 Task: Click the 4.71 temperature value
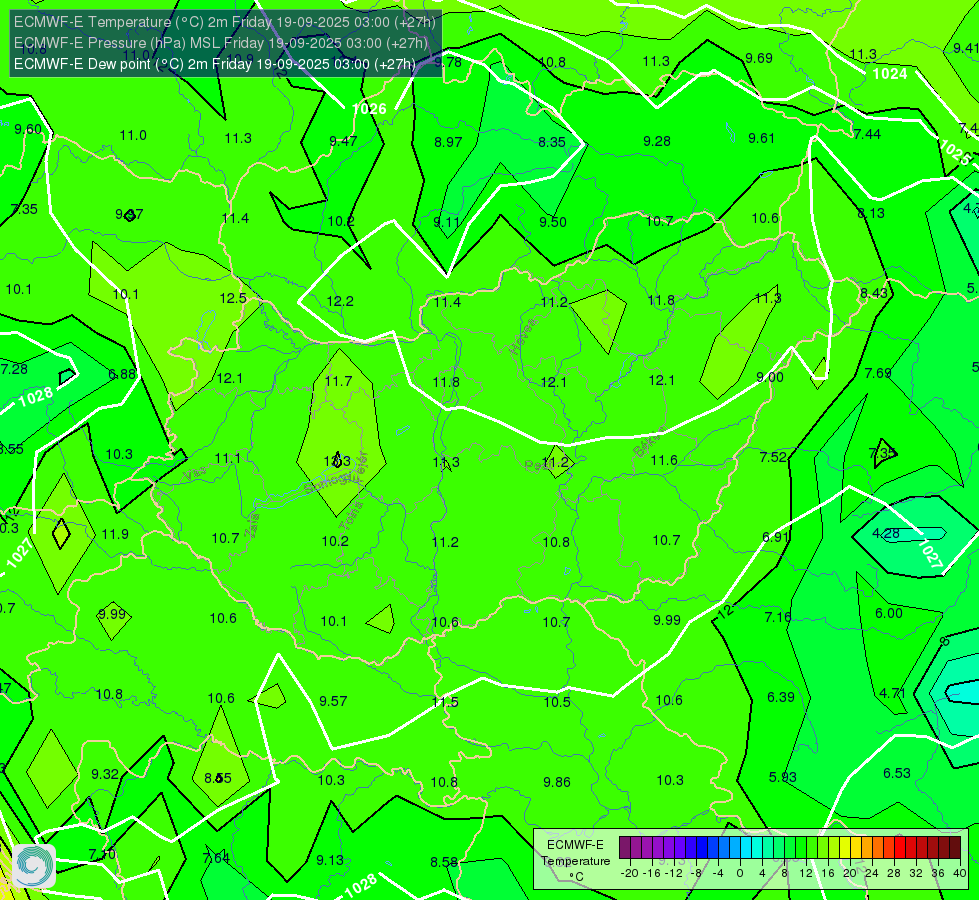click(x=892, y=693)
